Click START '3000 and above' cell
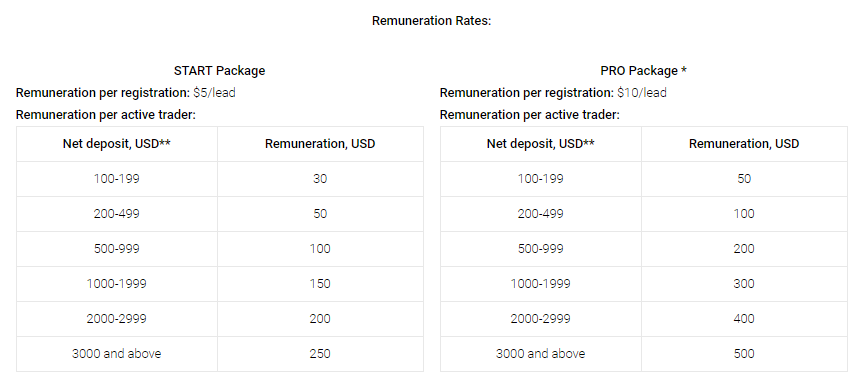The width and height of the screenshot is (857, 378). point(117,354)
